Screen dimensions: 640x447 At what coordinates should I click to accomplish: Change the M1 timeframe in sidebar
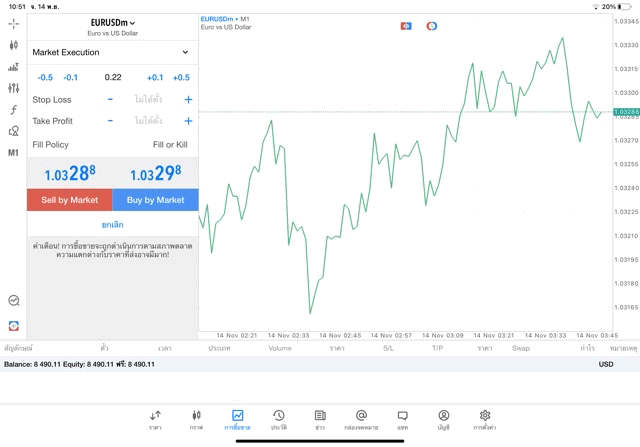click(x=13, y=153)
